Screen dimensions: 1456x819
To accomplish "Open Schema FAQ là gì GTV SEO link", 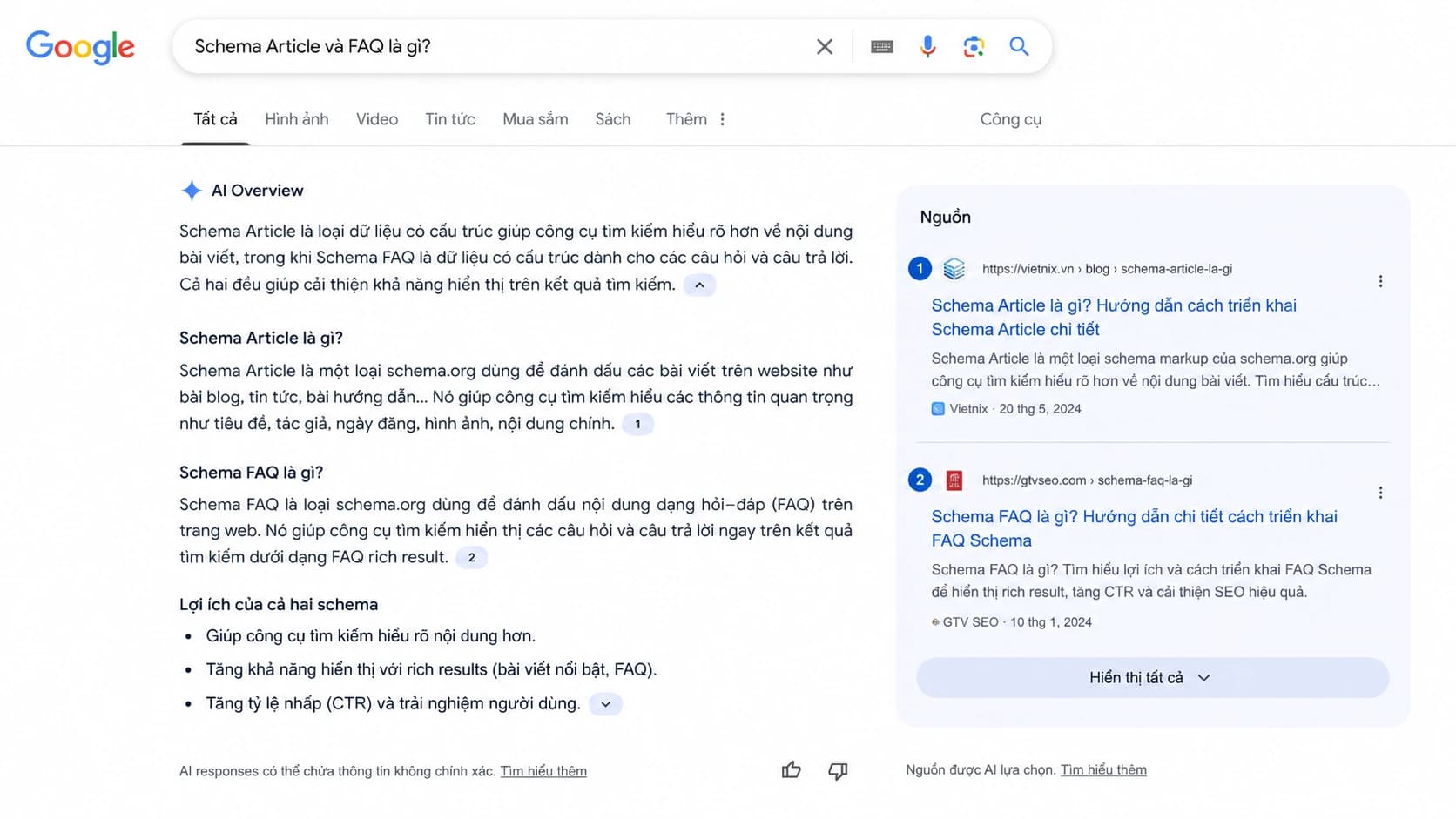I will (1134, 528).
